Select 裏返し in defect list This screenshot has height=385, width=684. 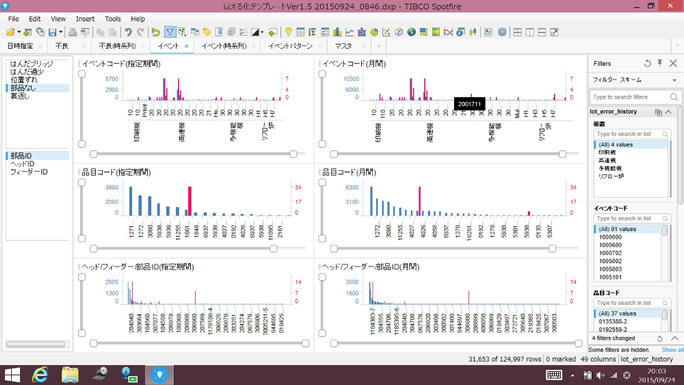(x=20, y=96)
